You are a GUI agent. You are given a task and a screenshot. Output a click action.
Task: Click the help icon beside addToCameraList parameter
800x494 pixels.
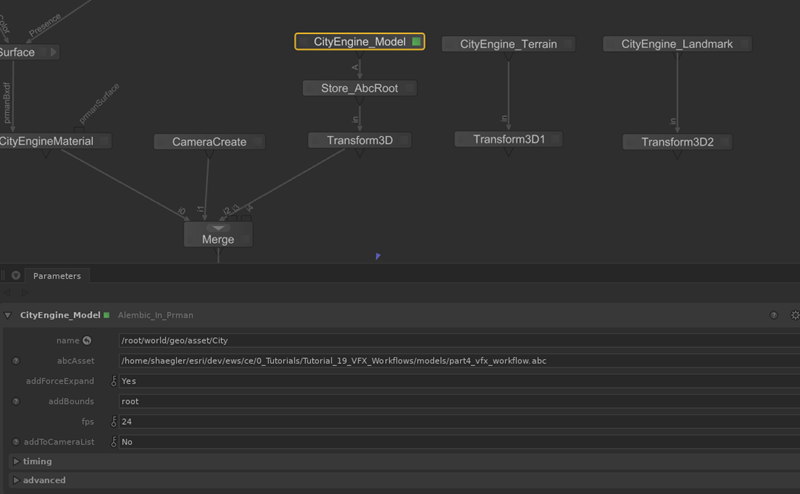point(16,441)
